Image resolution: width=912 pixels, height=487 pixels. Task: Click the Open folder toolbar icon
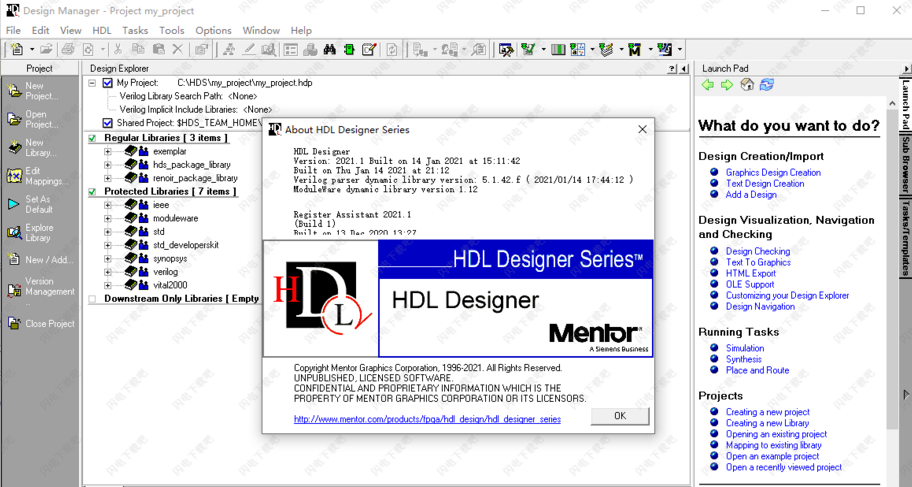pos(46,49)
